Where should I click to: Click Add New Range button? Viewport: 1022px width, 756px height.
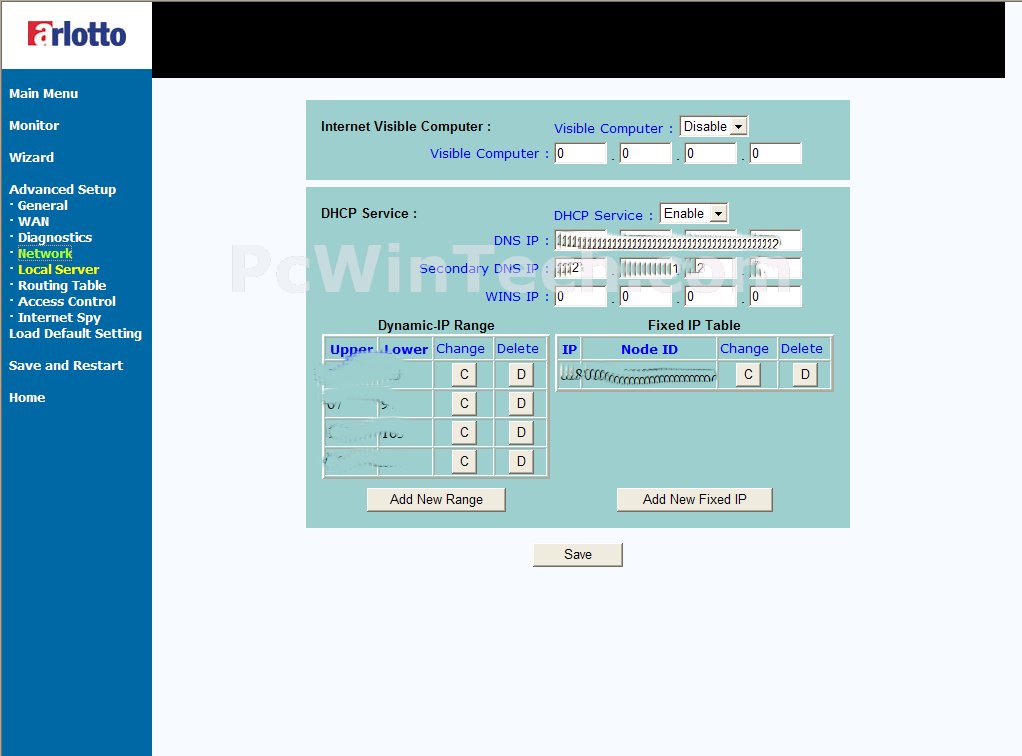coord(436,500)
